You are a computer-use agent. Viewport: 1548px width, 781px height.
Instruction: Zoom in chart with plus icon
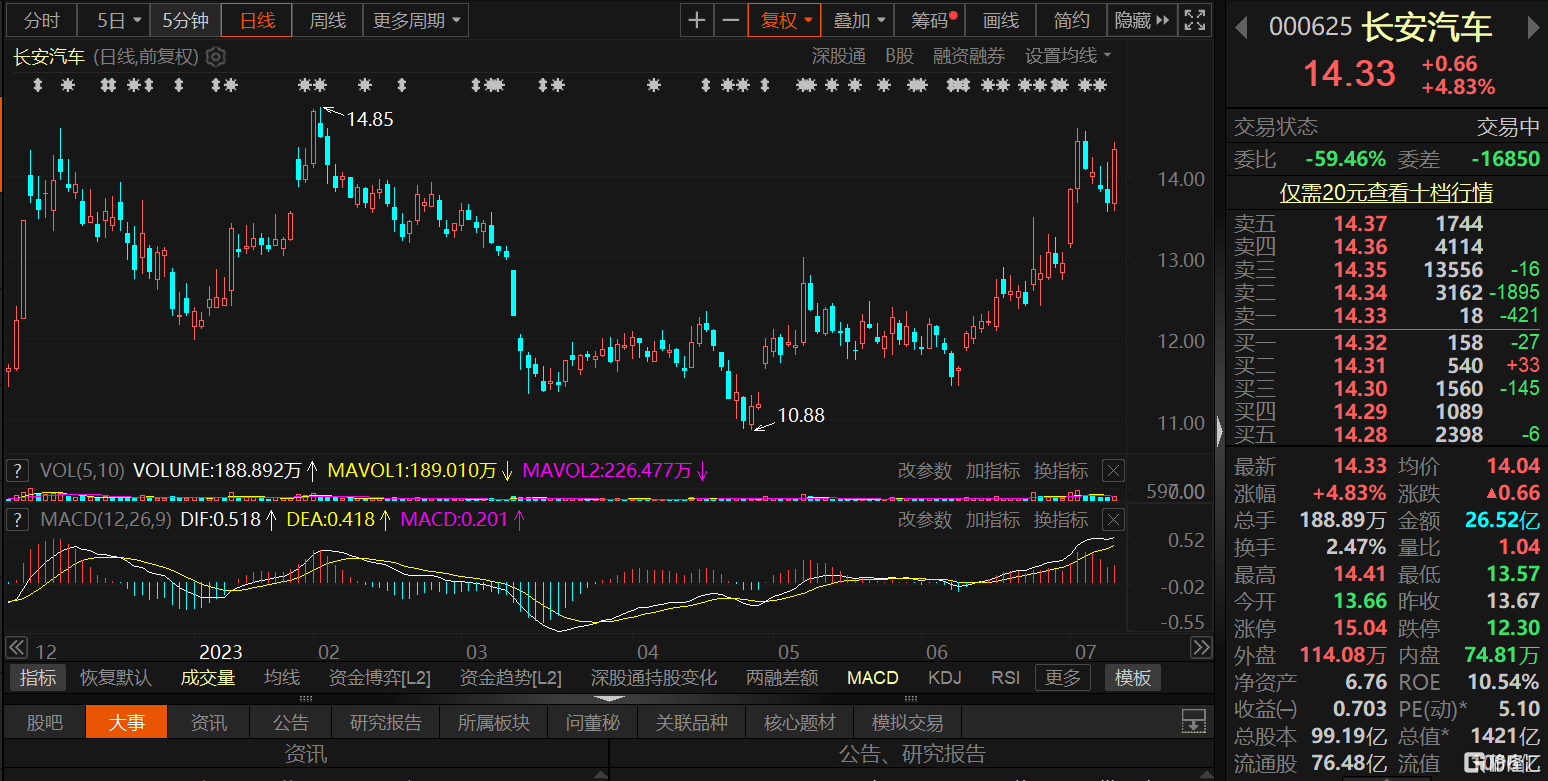(x=697, y=20)
